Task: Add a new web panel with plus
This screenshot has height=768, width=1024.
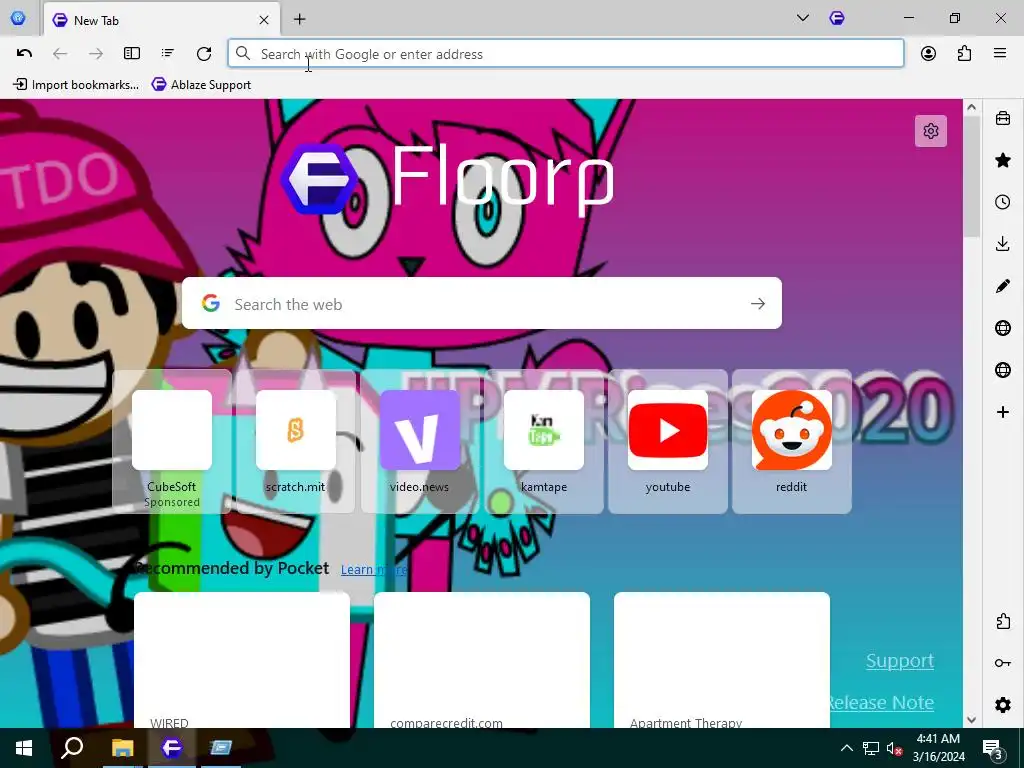Action: [1003, 411]
